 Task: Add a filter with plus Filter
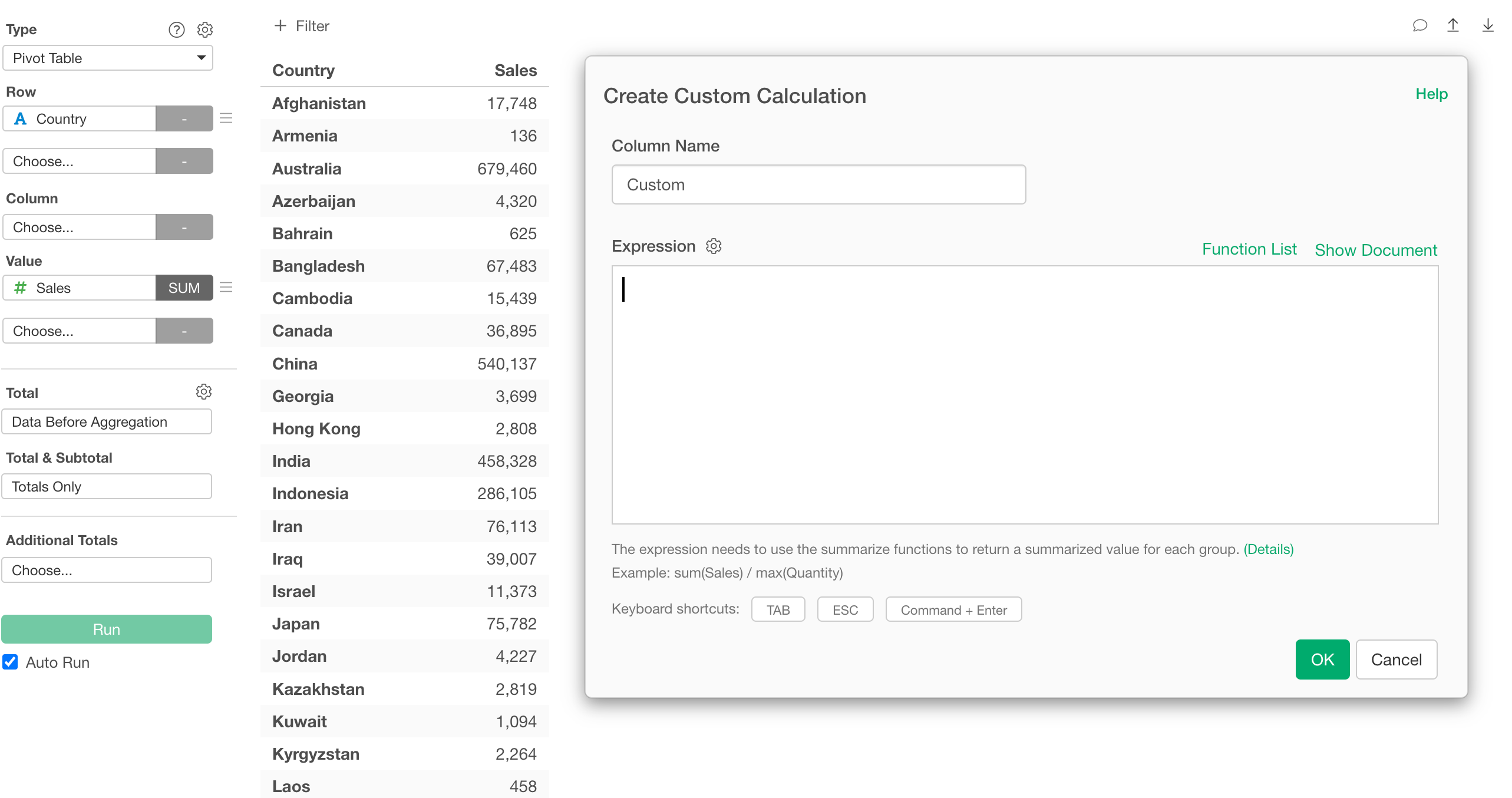[302, 26]
